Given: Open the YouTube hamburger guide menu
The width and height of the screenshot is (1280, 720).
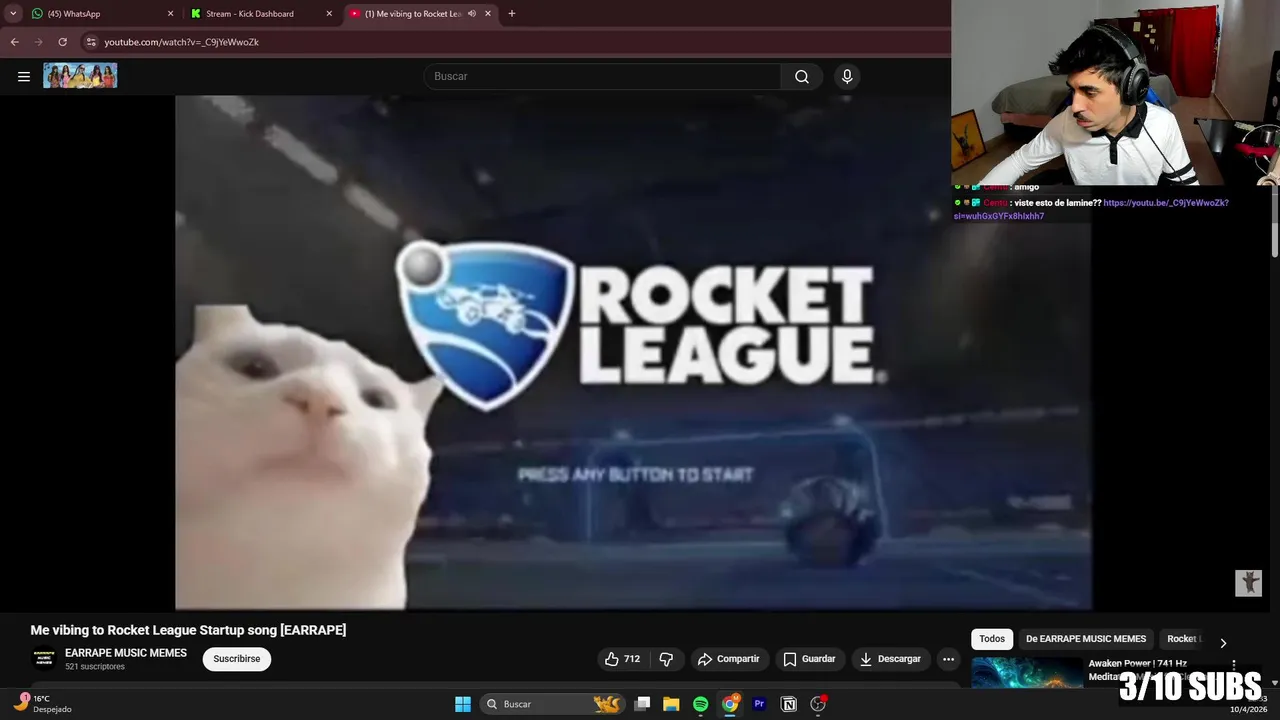Looking at the screenshot, I should [x=24, y=76].
